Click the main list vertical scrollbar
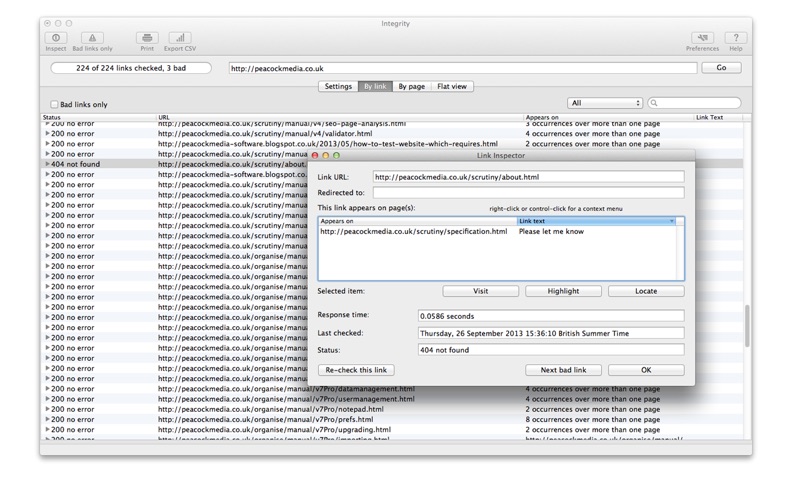The height and width of the screenshot is (500, 800). (x=746, y=325)
